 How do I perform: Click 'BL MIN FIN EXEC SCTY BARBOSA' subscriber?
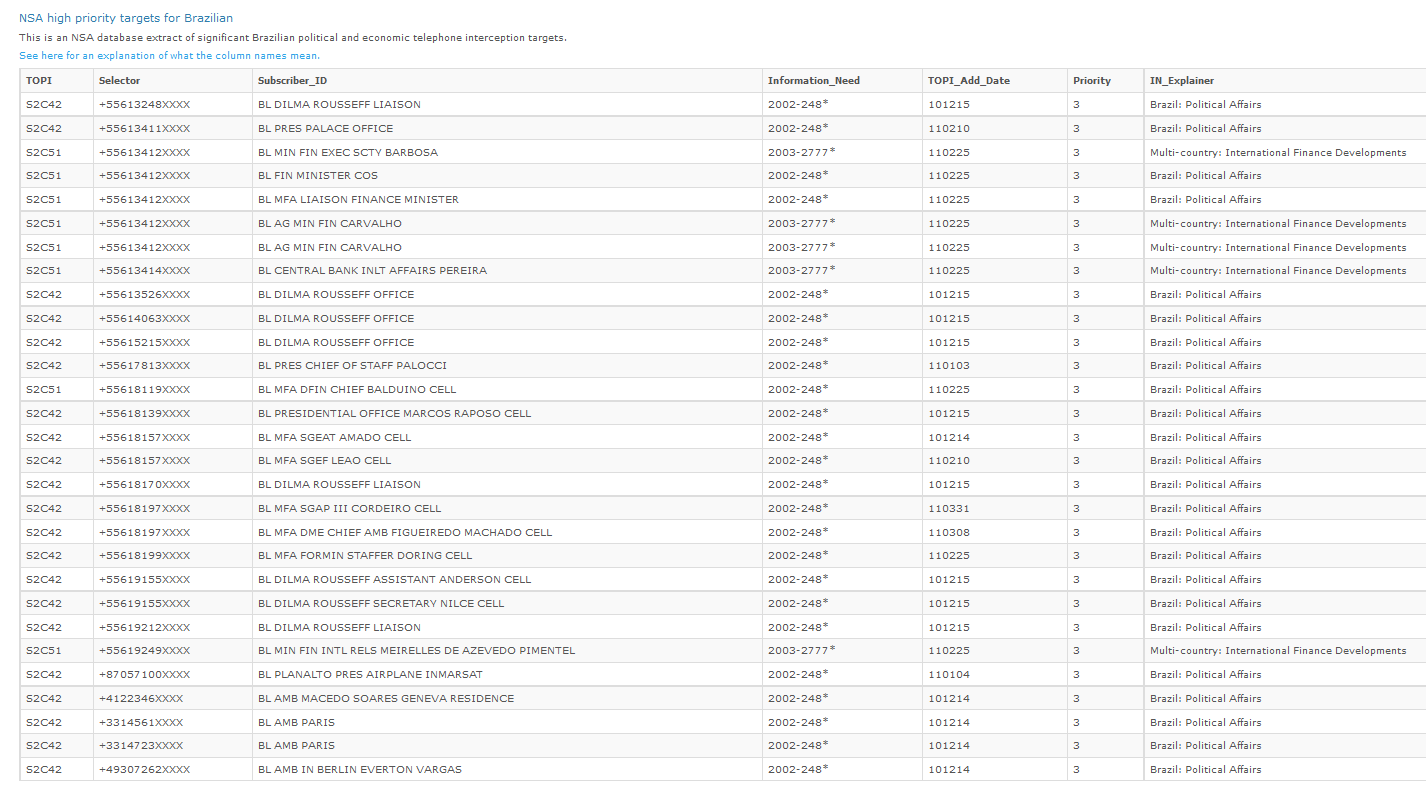point(506,152)
